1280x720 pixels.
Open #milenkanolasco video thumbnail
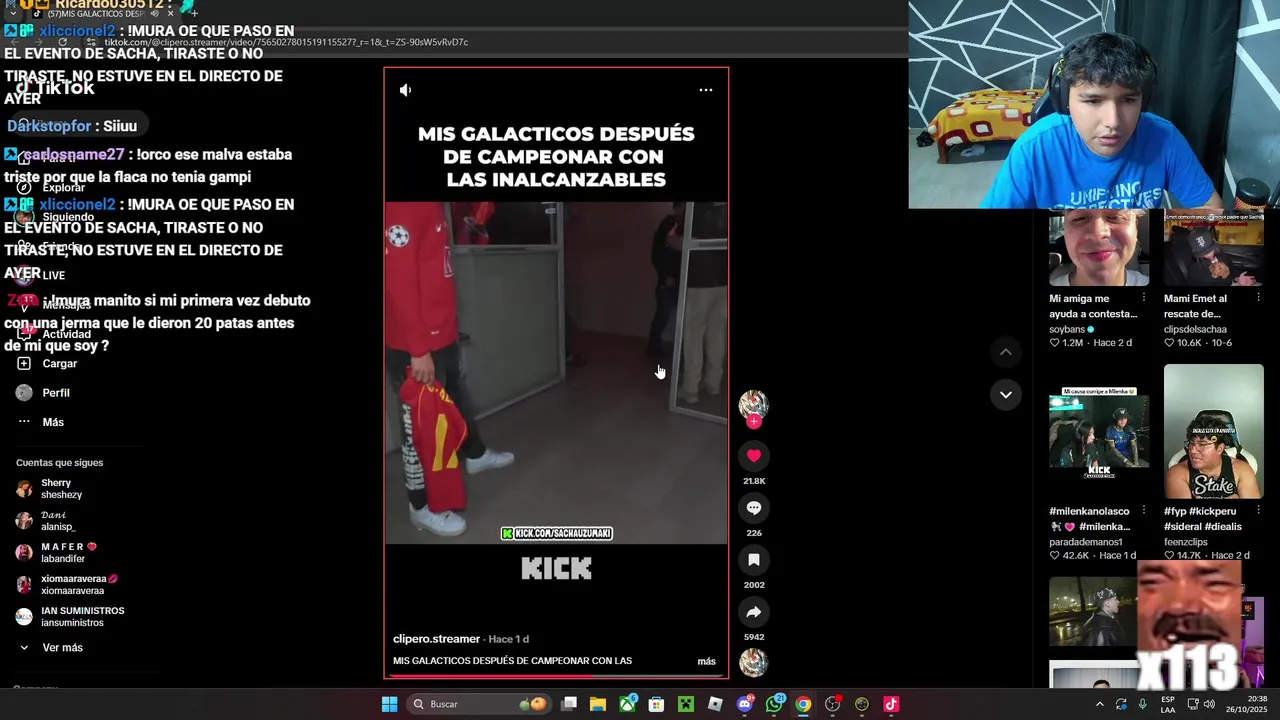click(1099, 431)
